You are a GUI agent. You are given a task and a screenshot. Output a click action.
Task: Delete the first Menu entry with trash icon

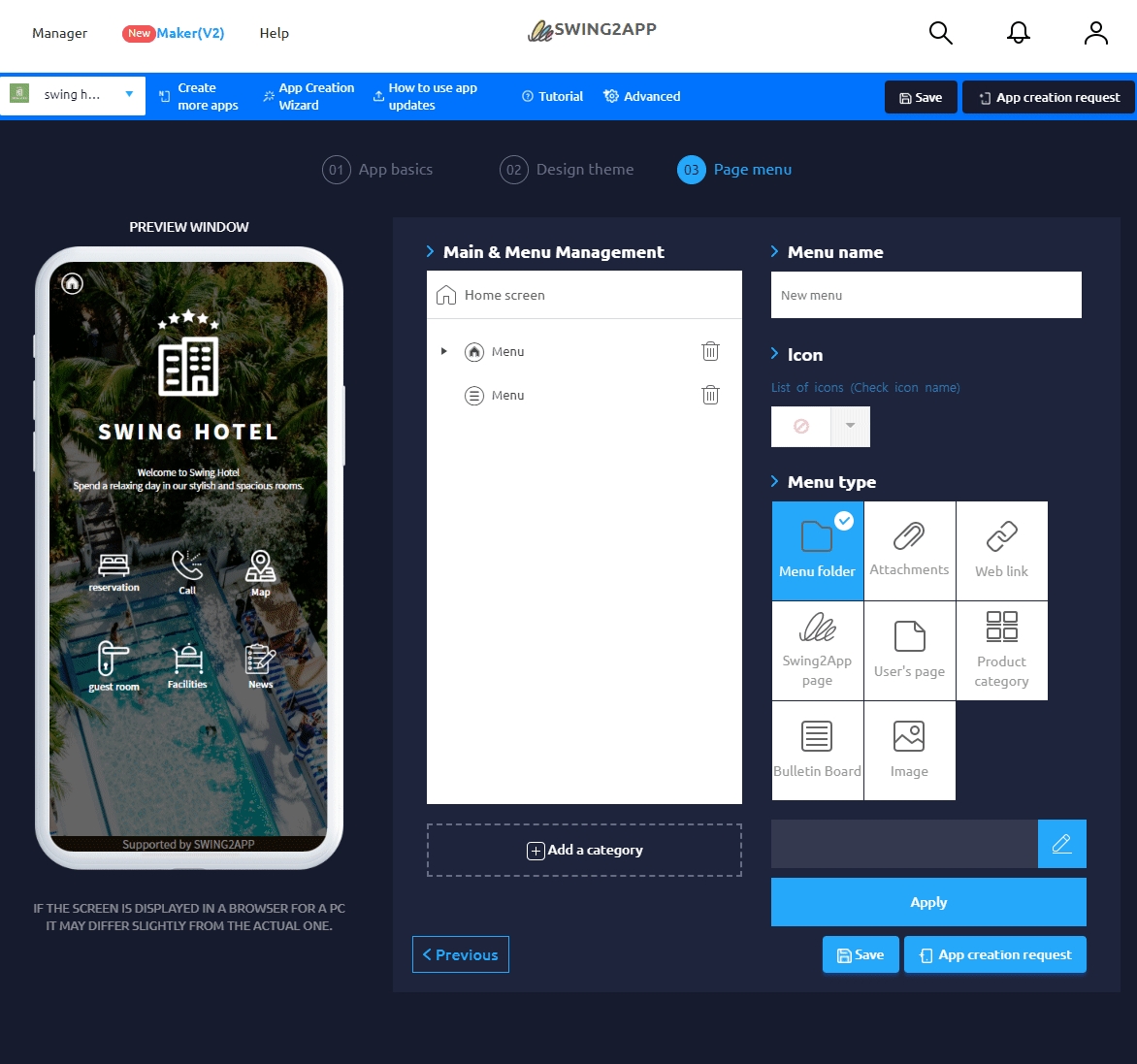[710, 351]
